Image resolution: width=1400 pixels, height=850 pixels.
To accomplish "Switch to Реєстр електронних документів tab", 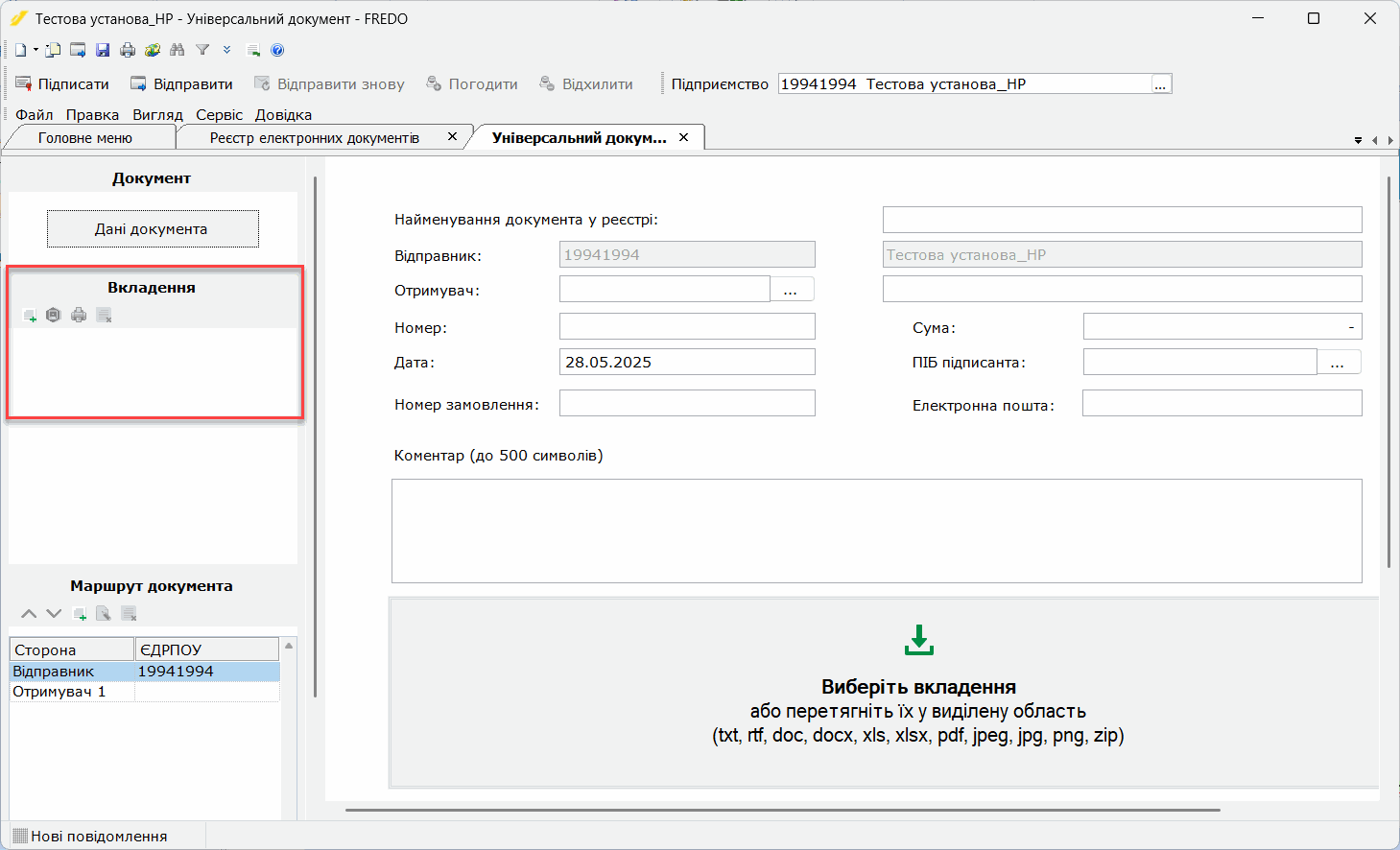I will [x=315, y=138].
